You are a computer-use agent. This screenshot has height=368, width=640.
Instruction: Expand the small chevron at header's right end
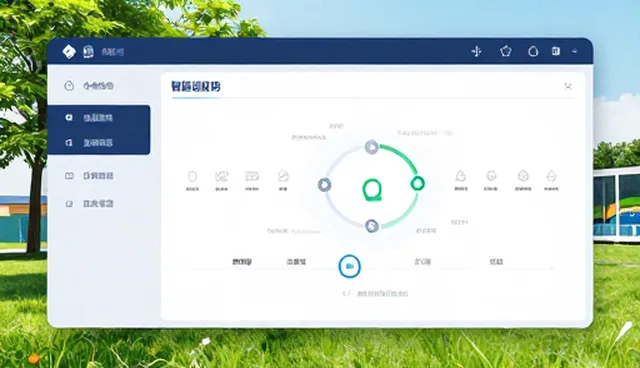coord(575,51)
